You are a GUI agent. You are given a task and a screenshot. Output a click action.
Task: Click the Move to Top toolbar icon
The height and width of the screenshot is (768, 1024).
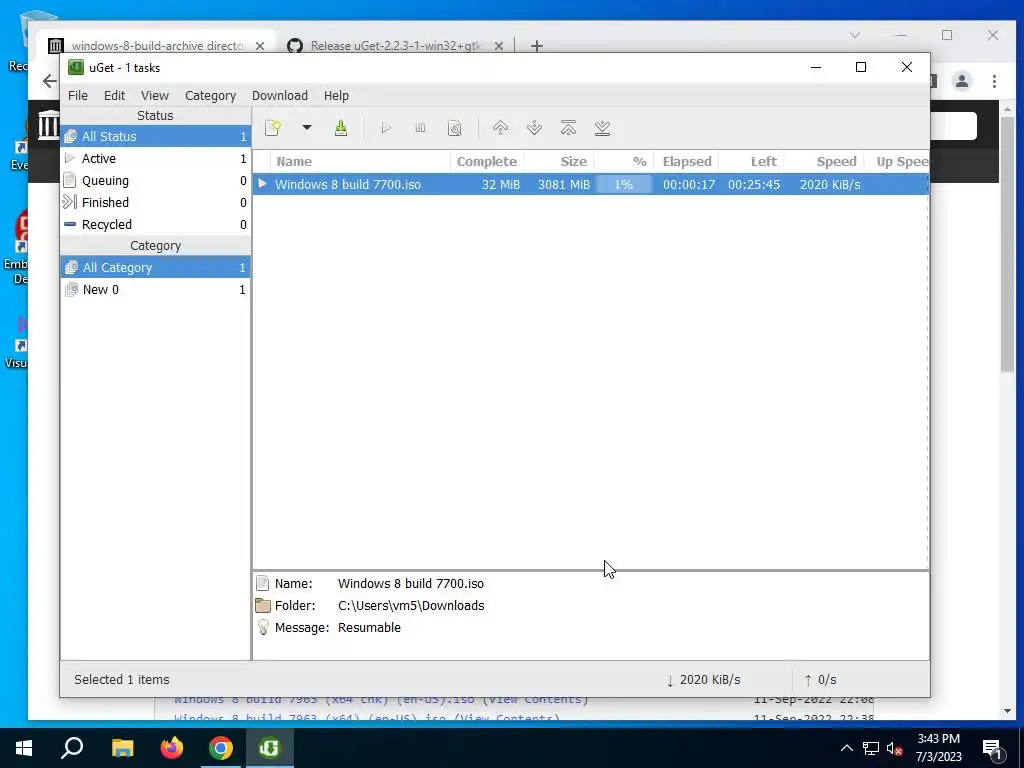pos(568,128)
